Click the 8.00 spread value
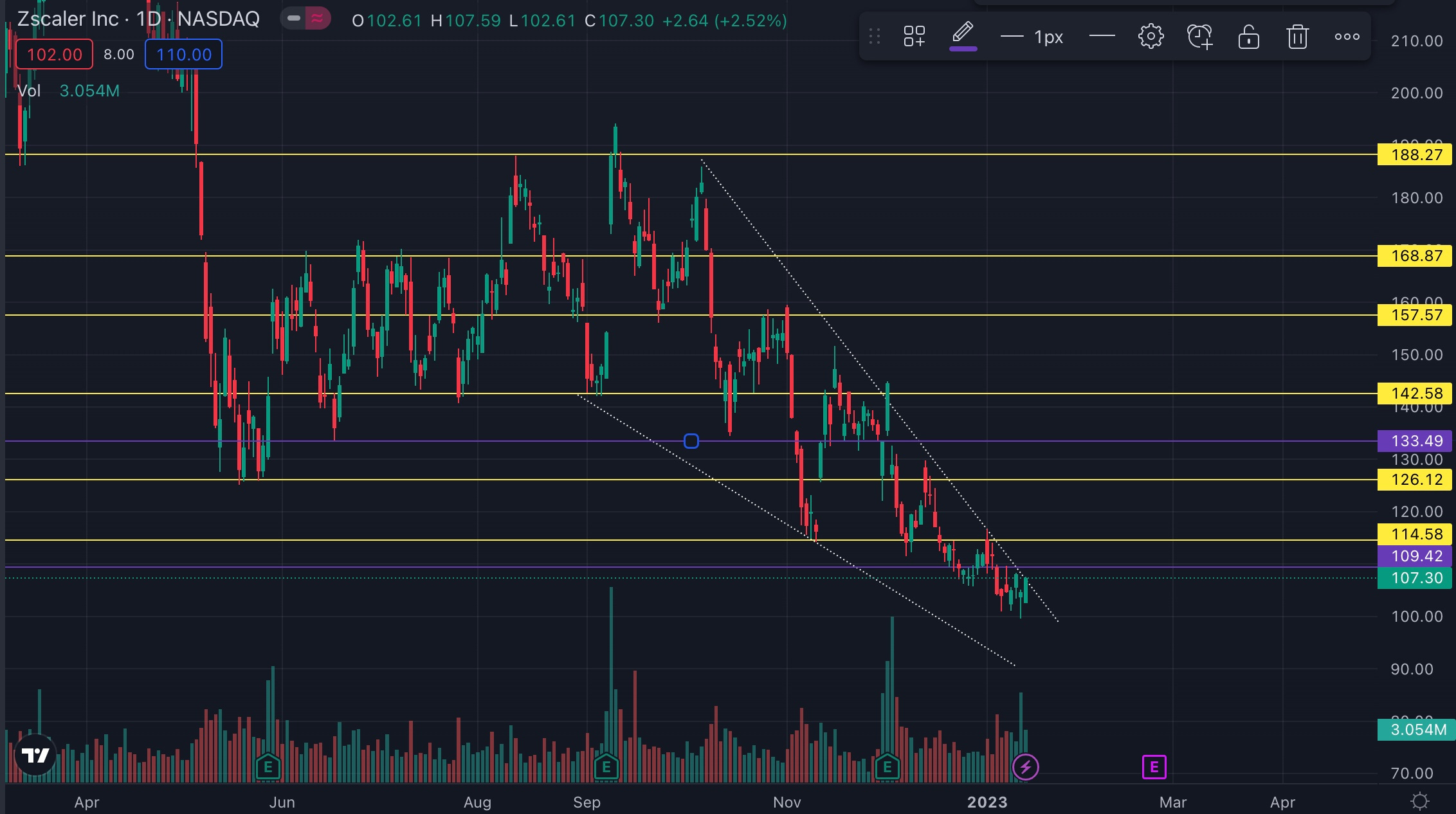1456x814 pixels. pyautogui.click(x=119, y=55)
